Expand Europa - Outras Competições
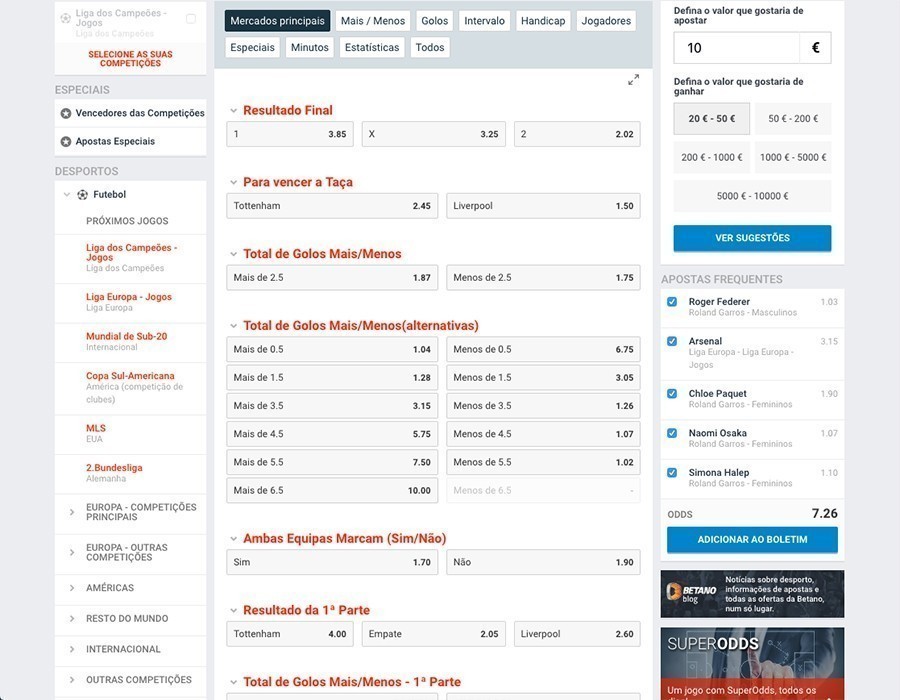Screen dimensions: 900x700 pos(72,552)
